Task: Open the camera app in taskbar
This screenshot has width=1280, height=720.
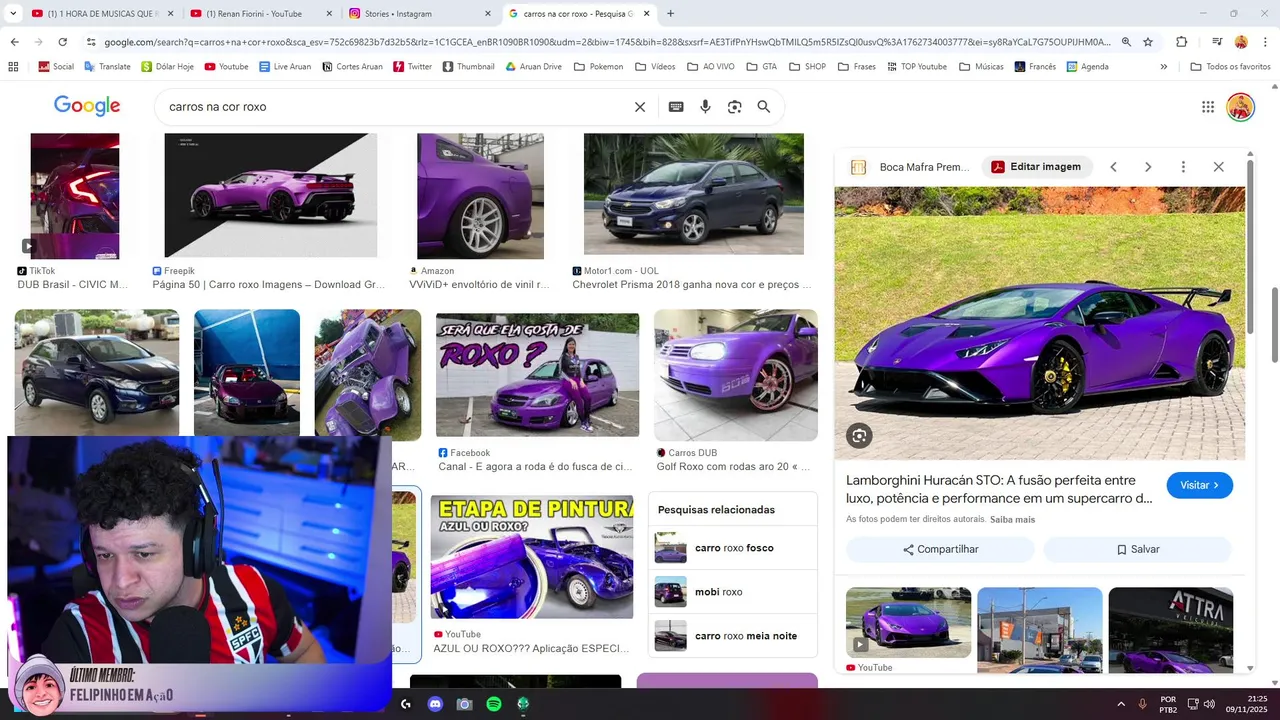Action: click(x=464, y=704)
